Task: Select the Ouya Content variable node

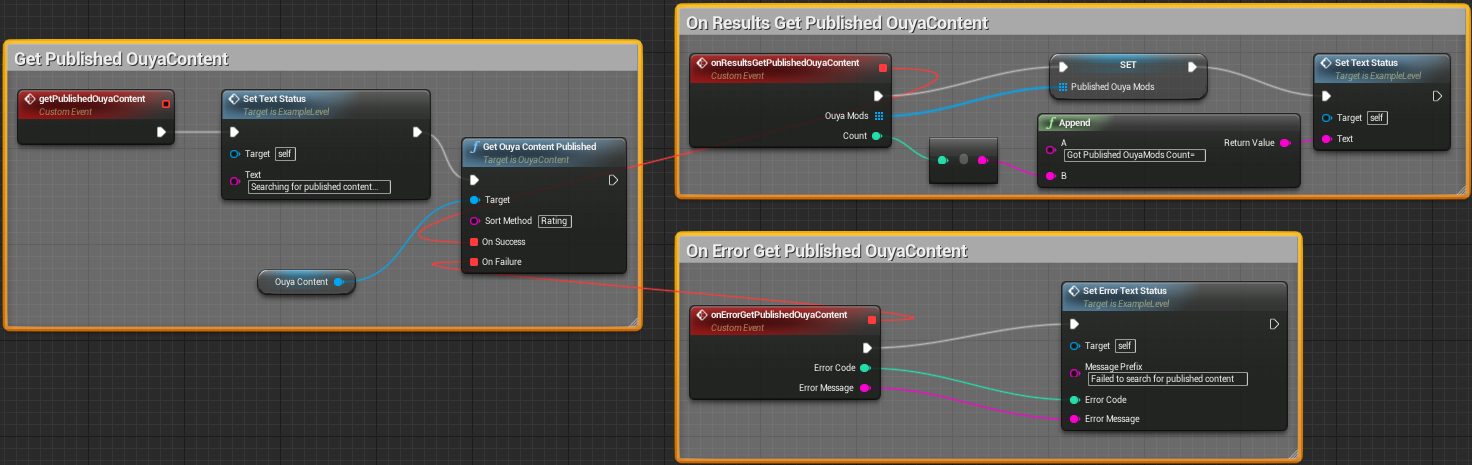Action: (x=306, y=282)
